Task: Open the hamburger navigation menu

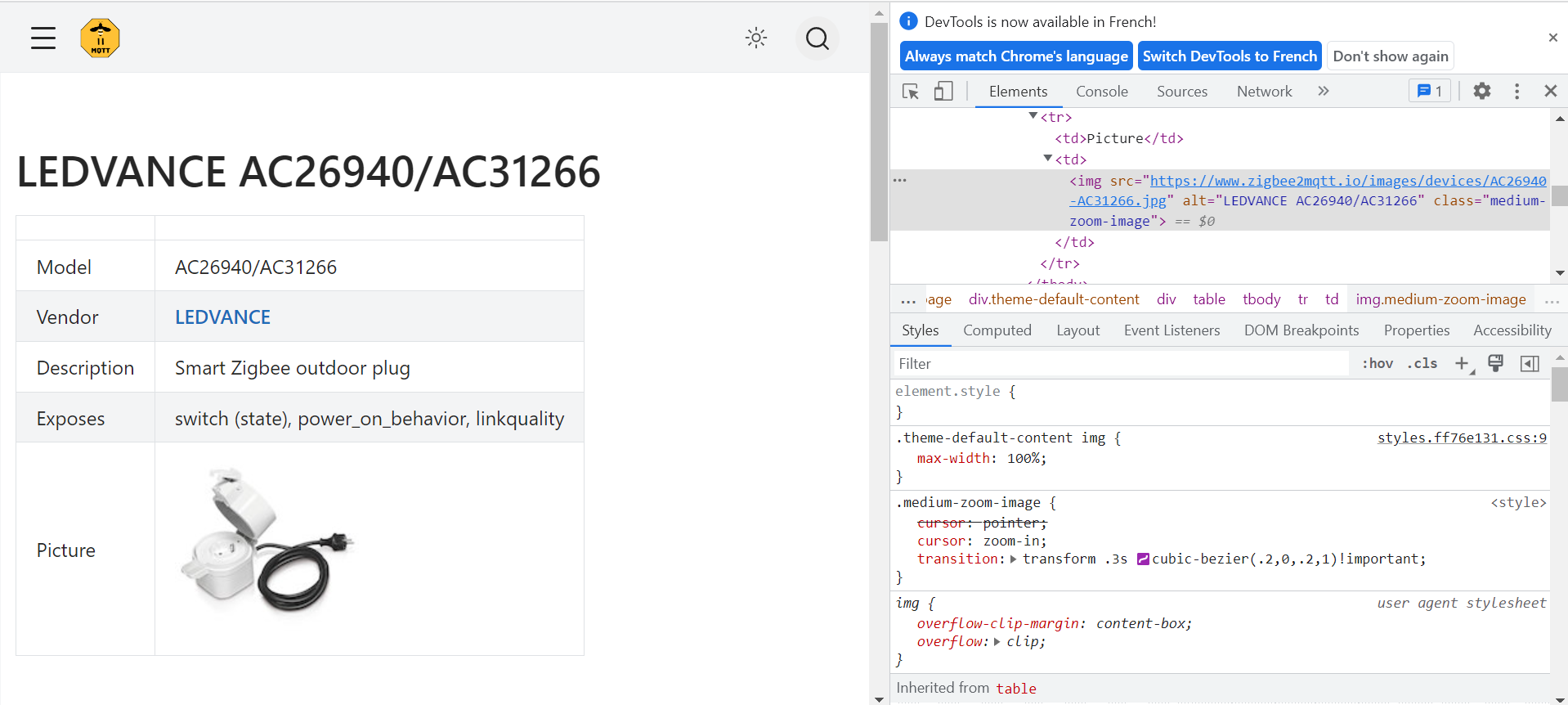Action: click(43, 38)
